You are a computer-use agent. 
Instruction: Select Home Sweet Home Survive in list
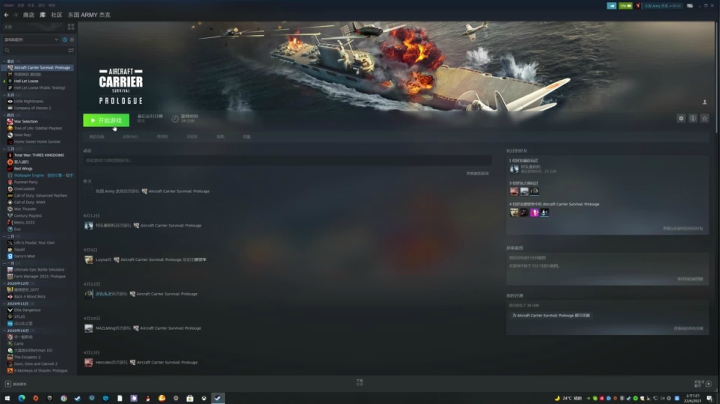coord(37,141)
